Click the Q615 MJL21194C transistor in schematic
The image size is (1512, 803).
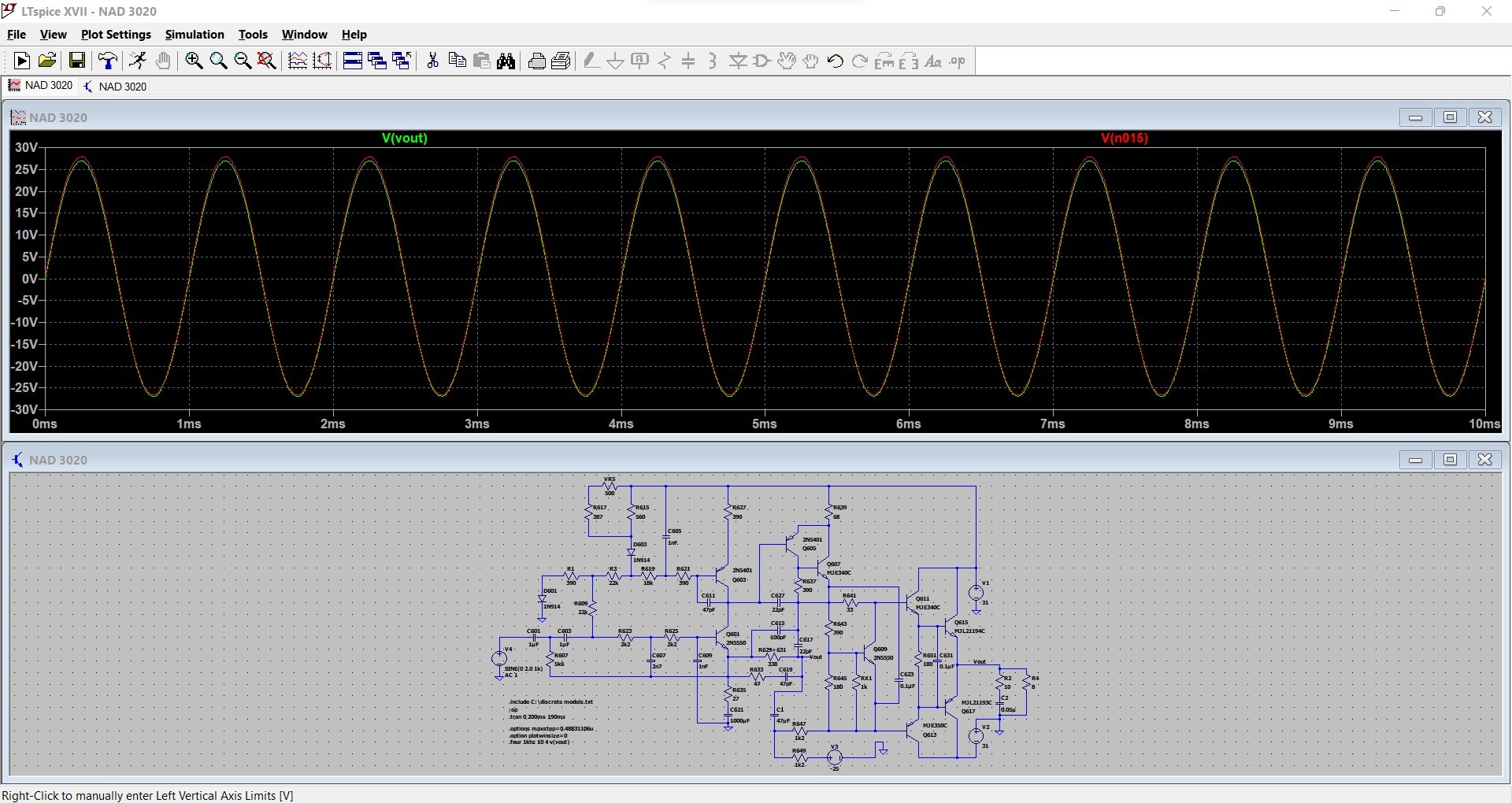click(x=953, y=627)
